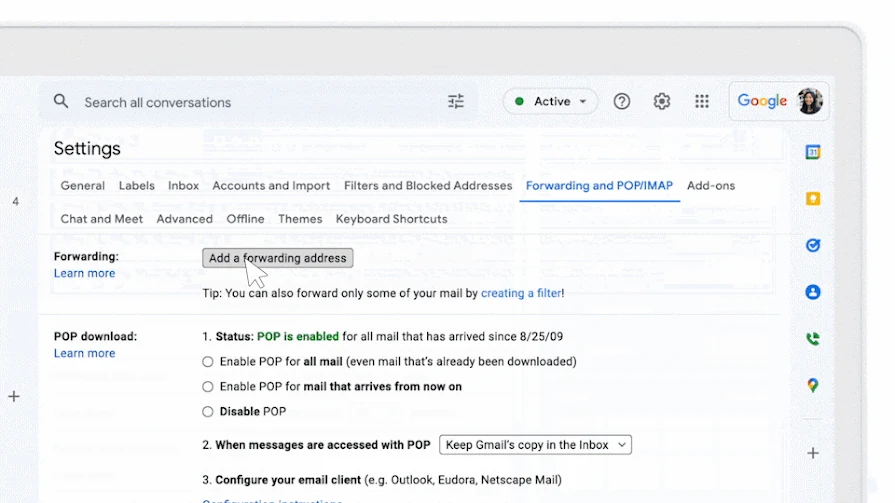This screenshot has height=503, width=895.
Task: Open the Keyboard Shortcuts tab
Action: [392, 219]
